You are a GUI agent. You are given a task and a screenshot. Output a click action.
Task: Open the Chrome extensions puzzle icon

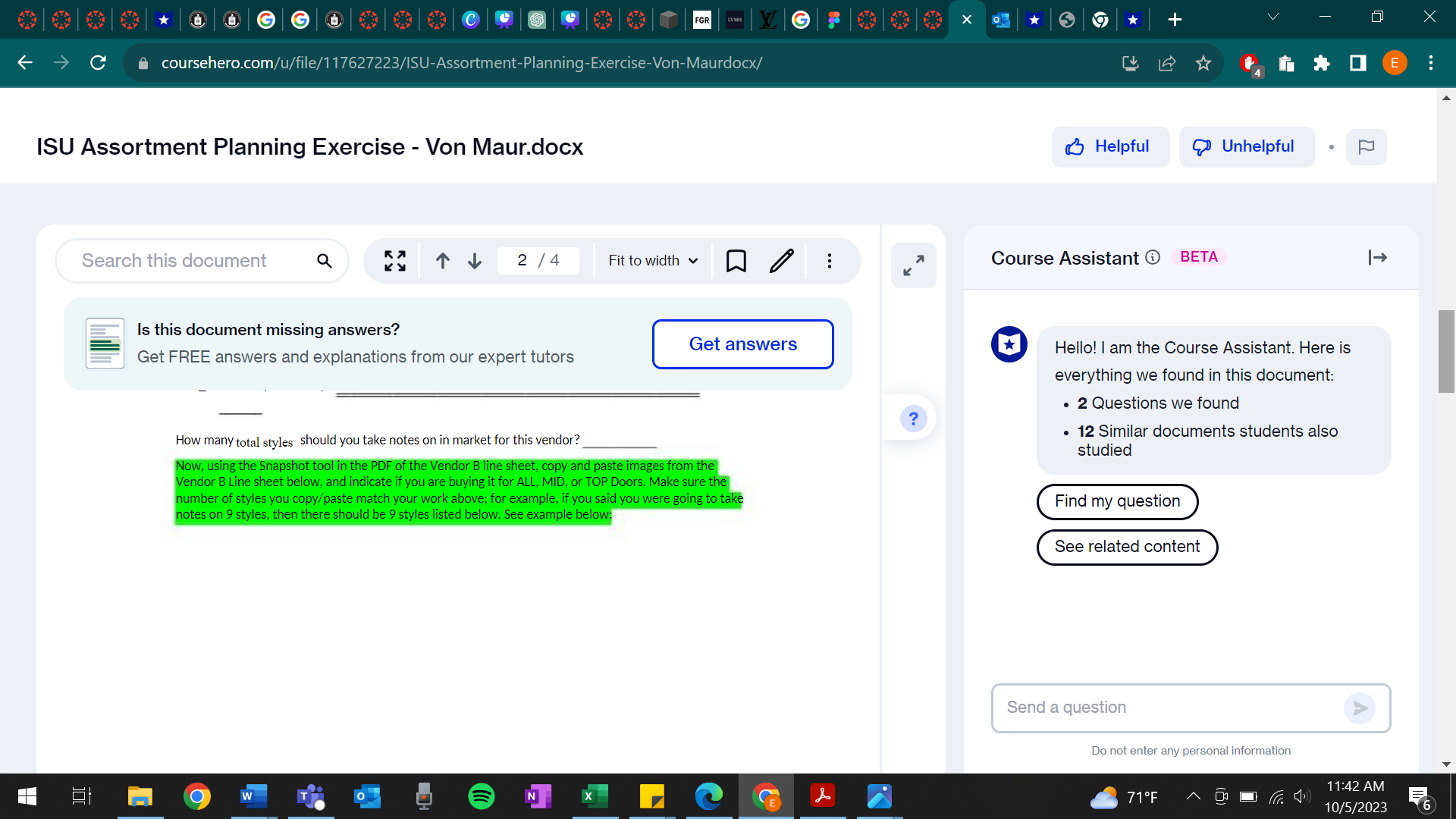(x=1322, y=63)
